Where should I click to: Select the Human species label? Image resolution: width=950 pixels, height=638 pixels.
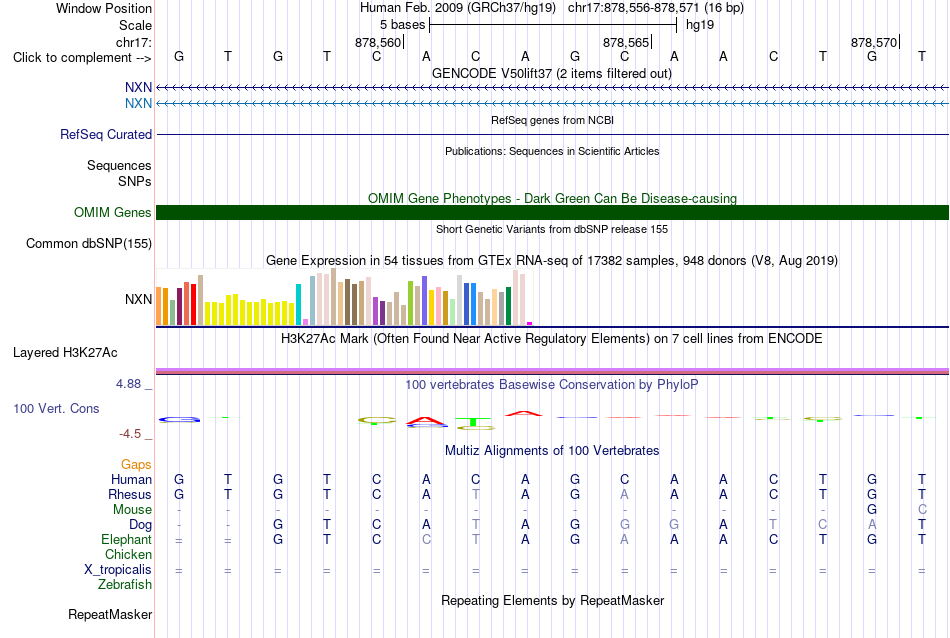click(x=131, y=479)
